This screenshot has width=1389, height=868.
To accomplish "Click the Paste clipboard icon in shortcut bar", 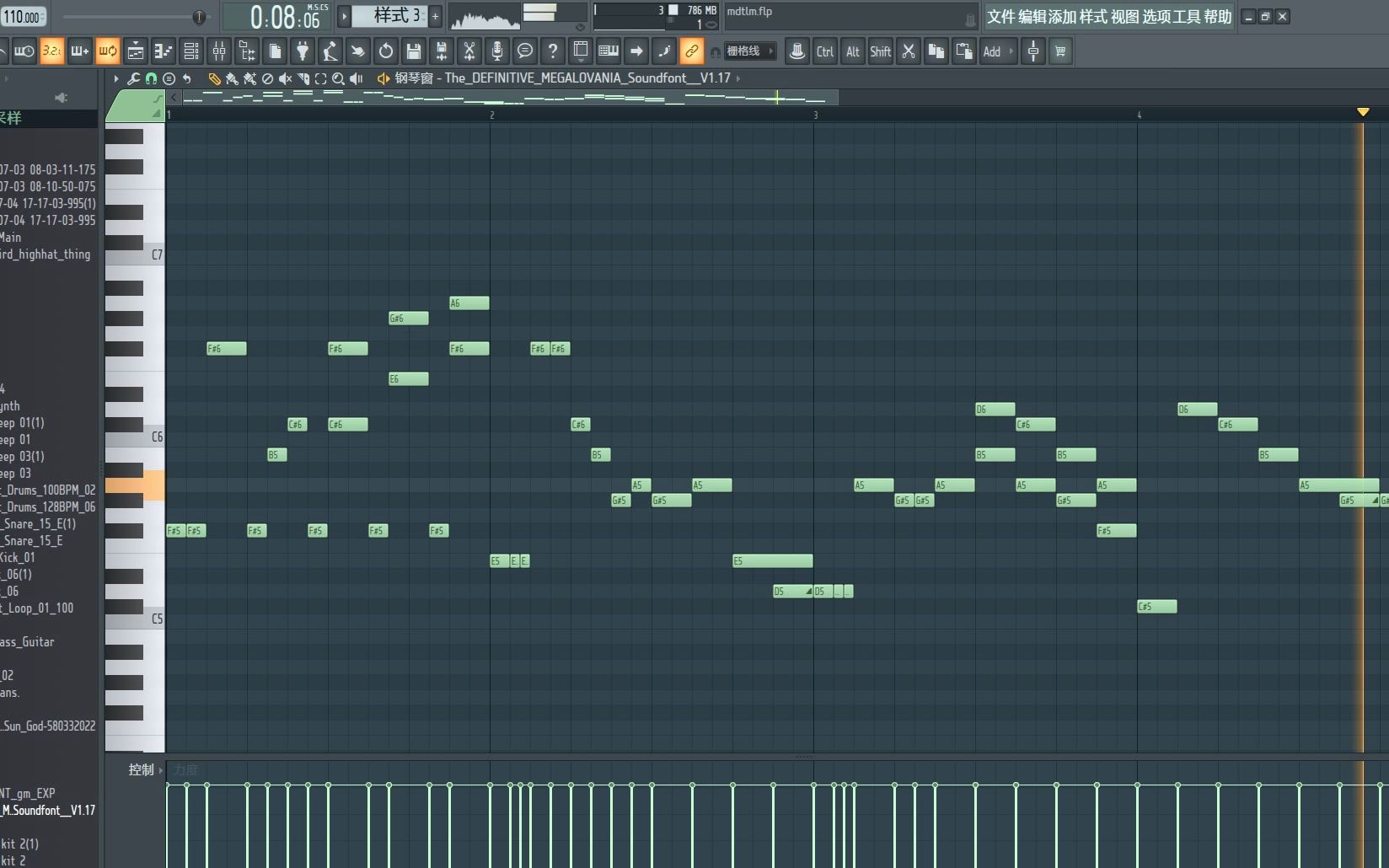I will (964, 51).
